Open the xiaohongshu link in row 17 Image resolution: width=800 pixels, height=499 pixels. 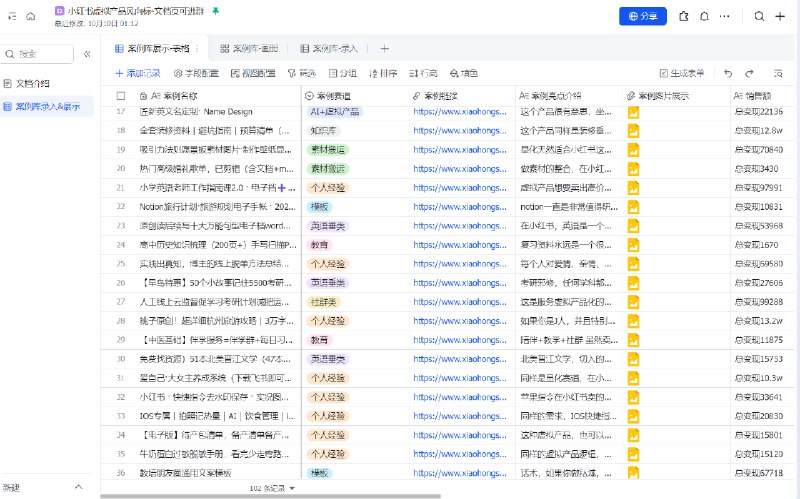460,112
